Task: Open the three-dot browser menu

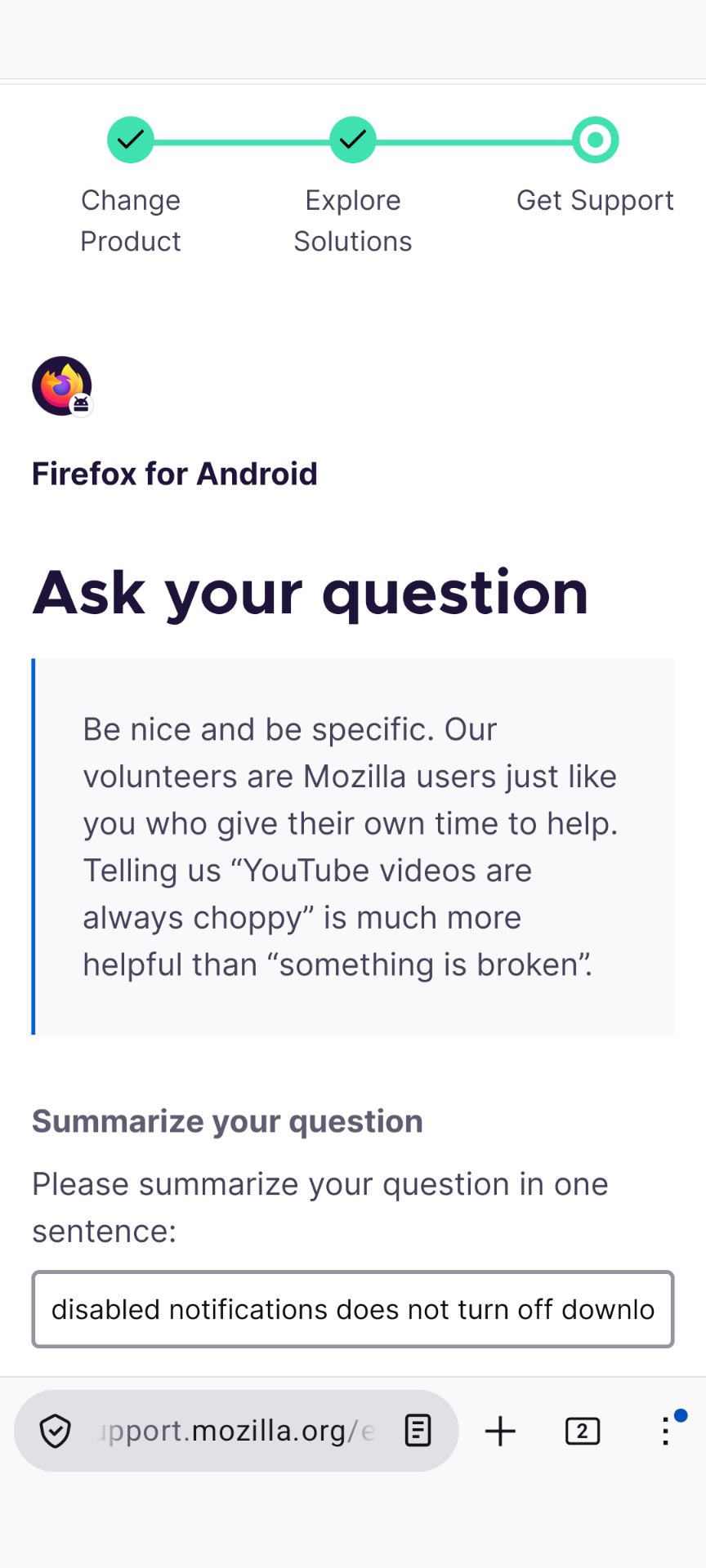Action: 666,1431
